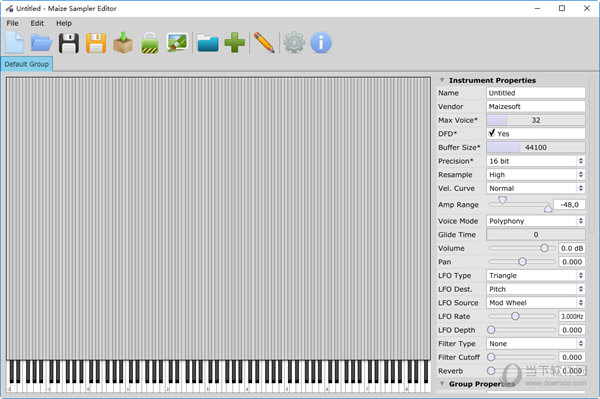Open the LFO Dest. Pitch dropdown
The image size is (600, 399).
536,289
